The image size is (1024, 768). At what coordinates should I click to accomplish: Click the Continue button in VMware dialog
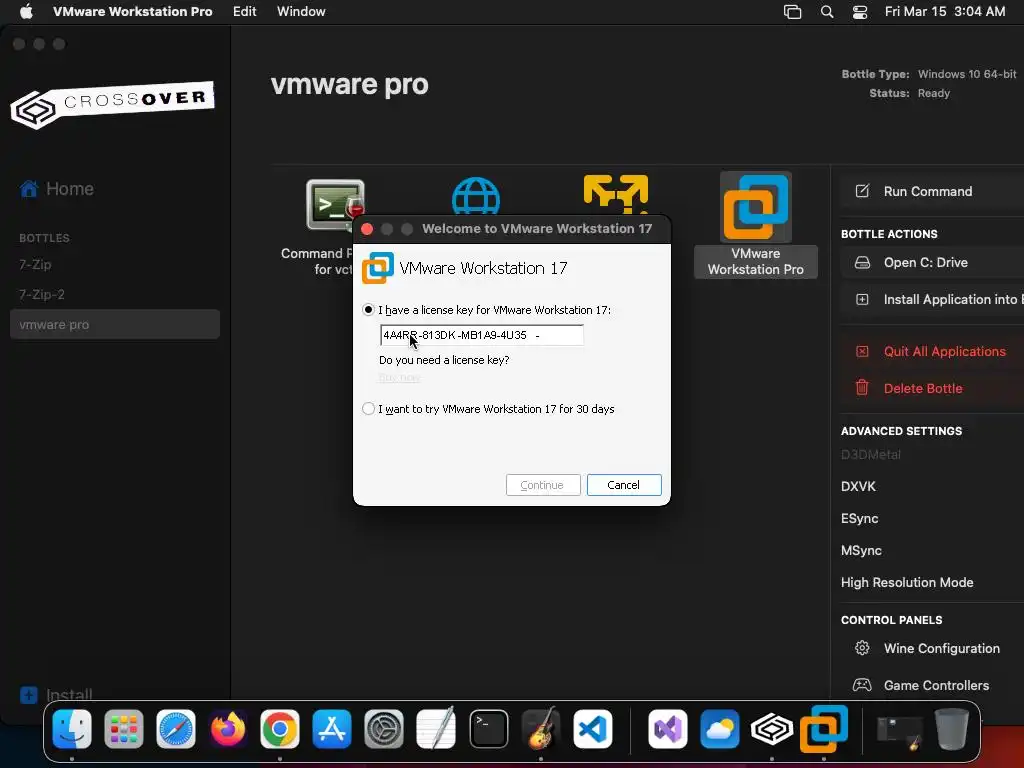click(x=543, y=485)
